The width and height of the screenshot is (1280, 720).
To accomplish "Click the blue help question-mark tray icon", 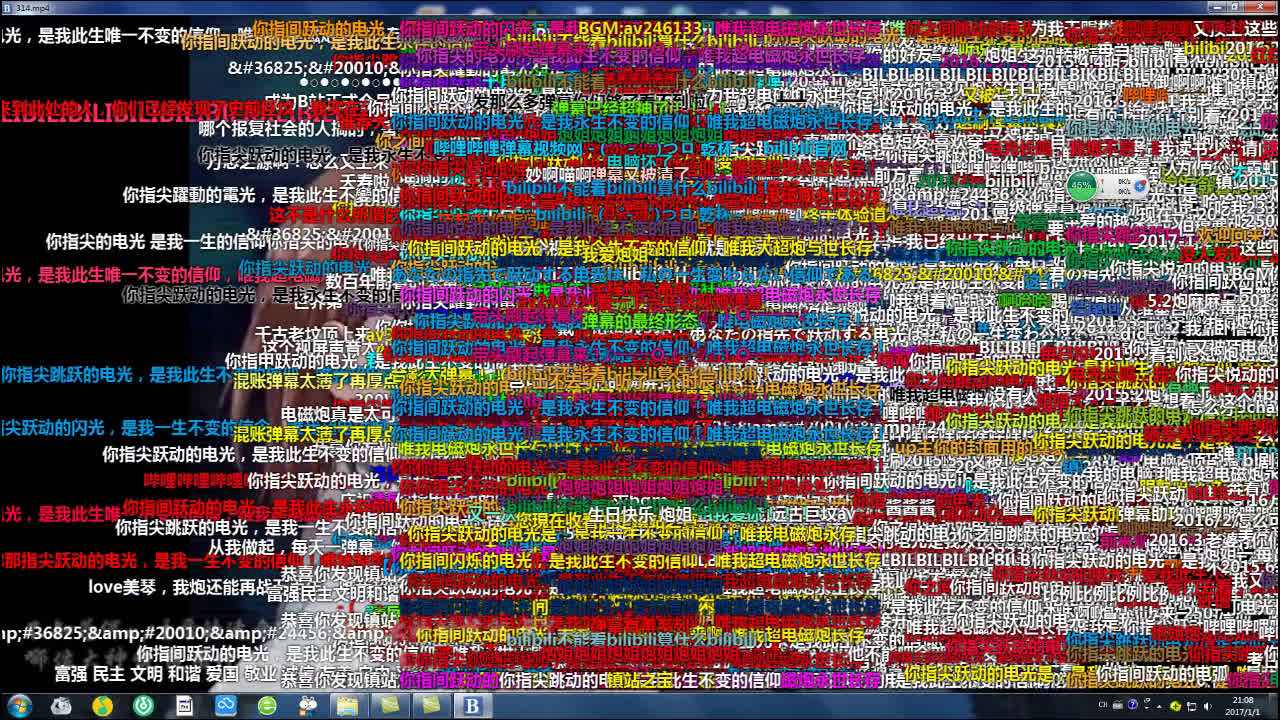I will click(x=1133, y=705).
